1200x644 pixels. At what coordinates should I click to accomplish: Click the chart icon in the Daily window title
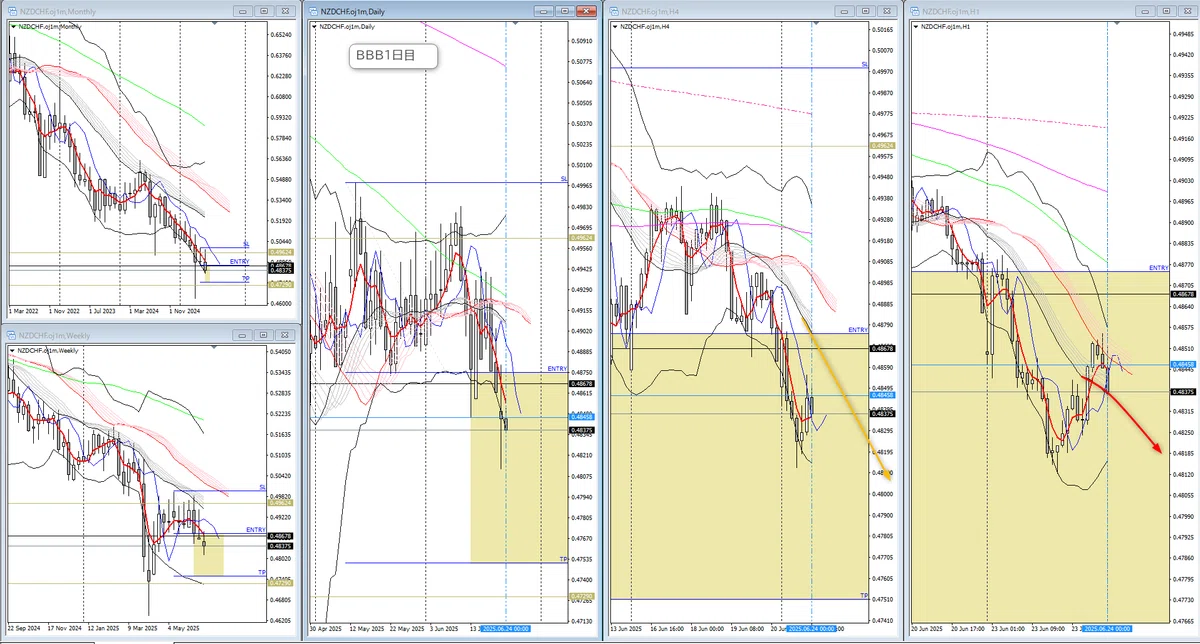[x=314, y=11]
